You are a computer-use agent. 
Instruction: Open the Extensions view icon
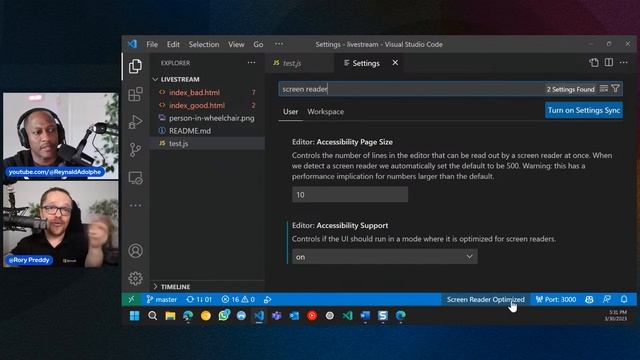[135, 94]
